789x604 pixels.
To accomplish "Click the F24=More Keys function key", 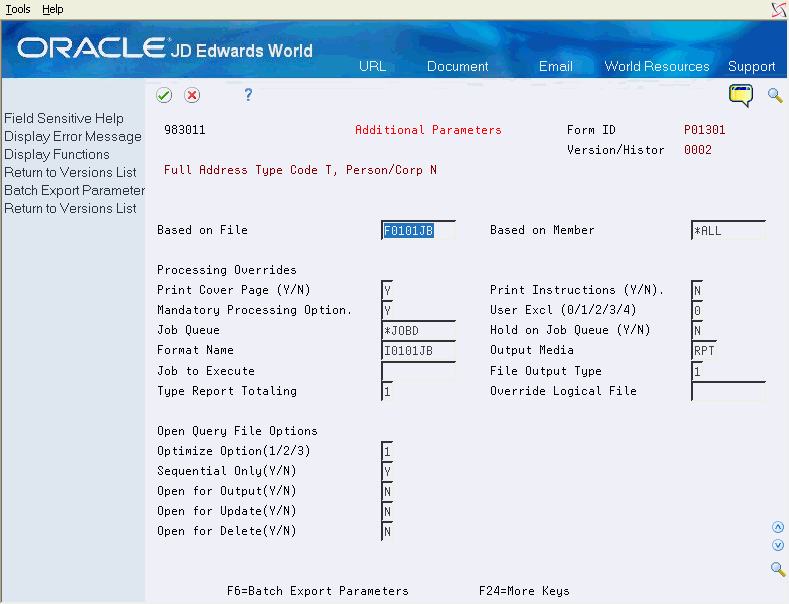I will click(x=524, y=591).
